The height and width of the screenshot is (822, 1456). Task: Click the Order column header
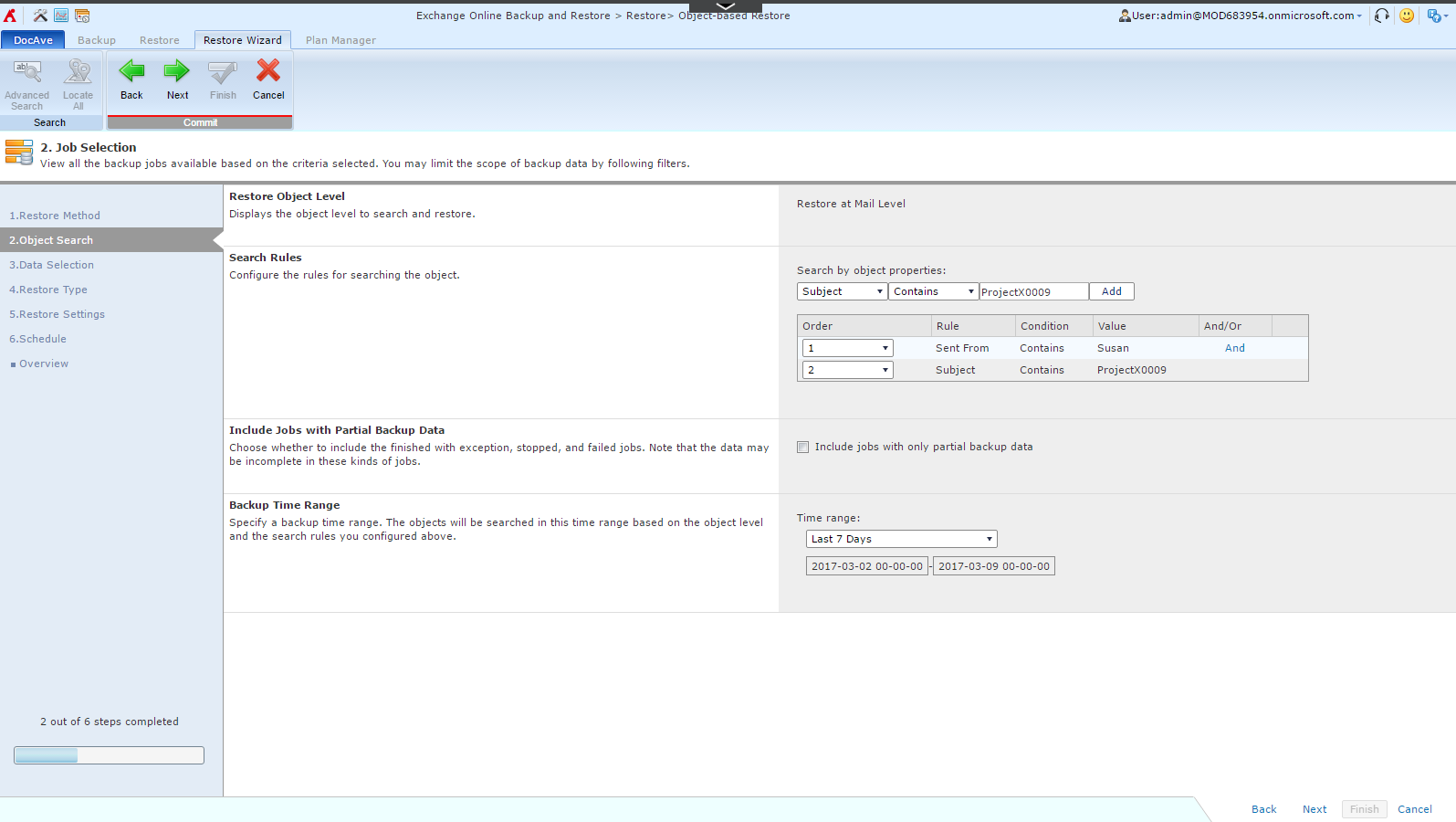tap(864, 326)
